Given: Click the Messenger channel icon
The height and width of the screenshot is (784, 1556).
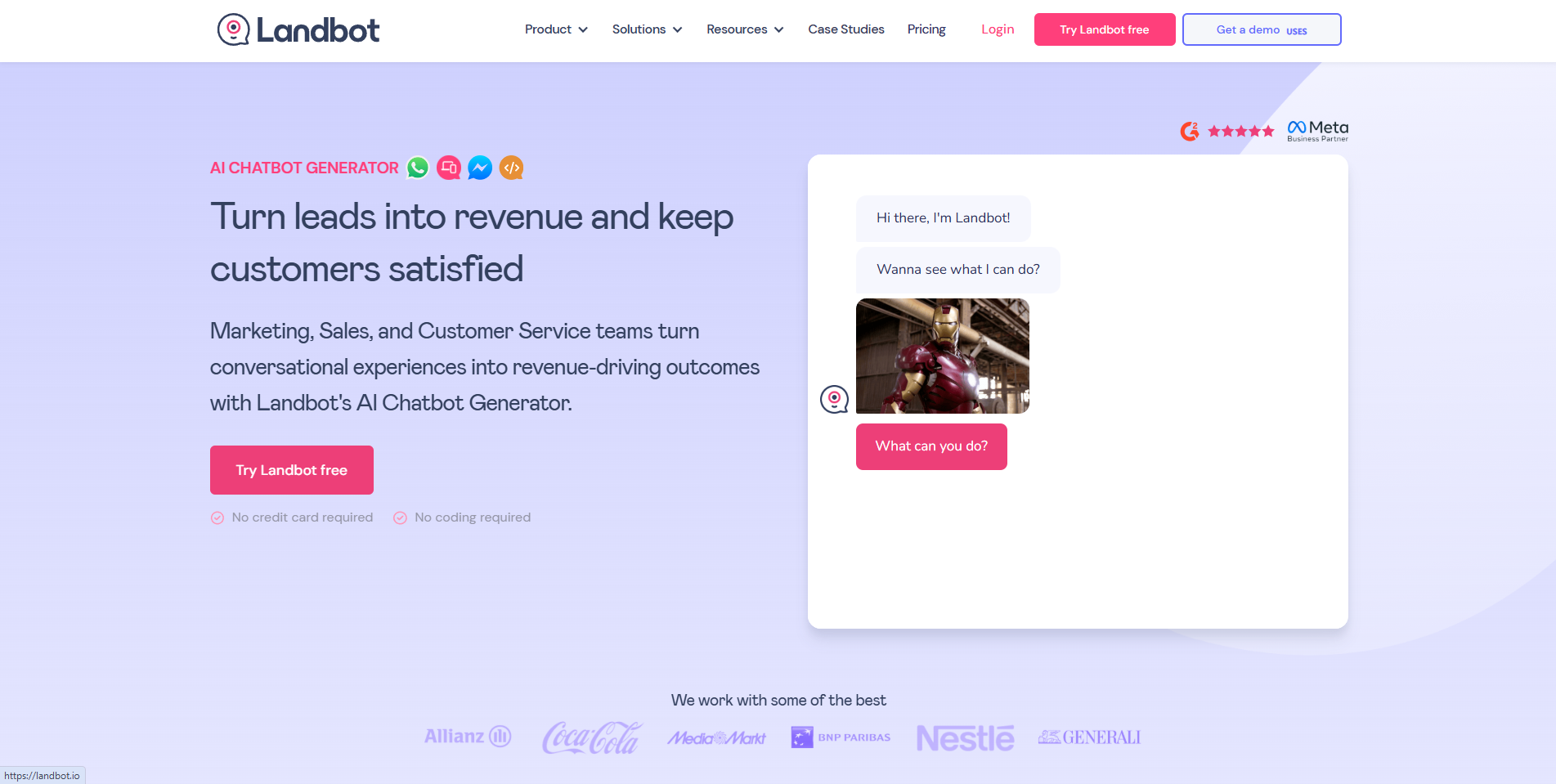Looking at the screenshot, I should click(x=480, y=168).
